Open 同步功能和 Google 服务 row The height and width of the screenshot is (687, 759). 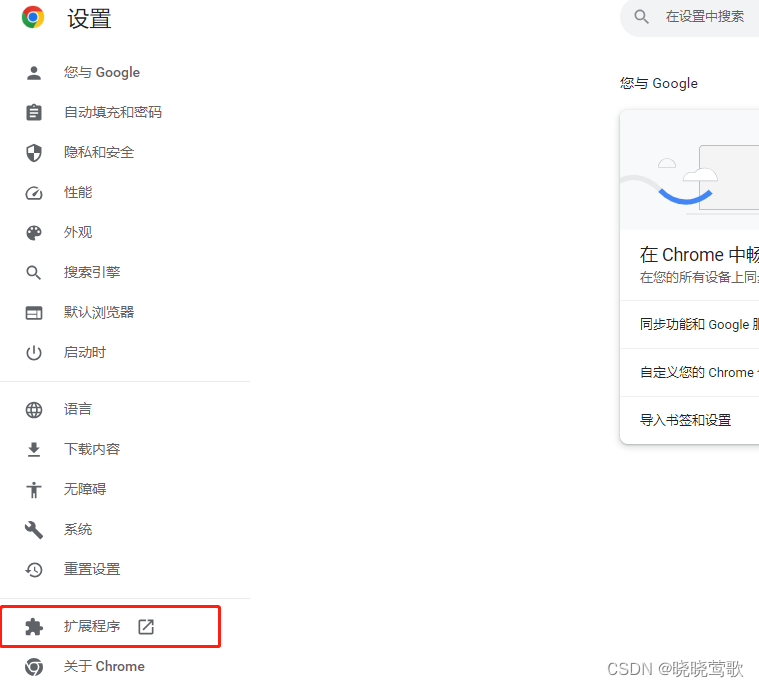coord(689,324)
